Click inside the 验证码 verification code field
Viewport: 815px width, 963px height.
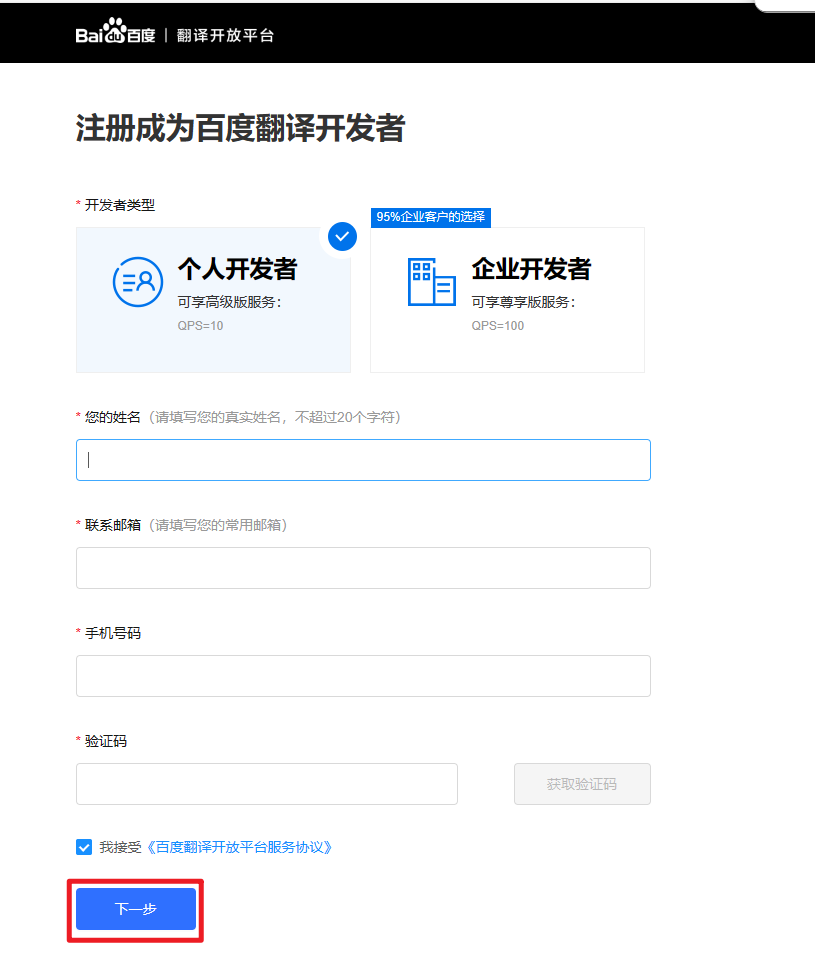[266, 784]
